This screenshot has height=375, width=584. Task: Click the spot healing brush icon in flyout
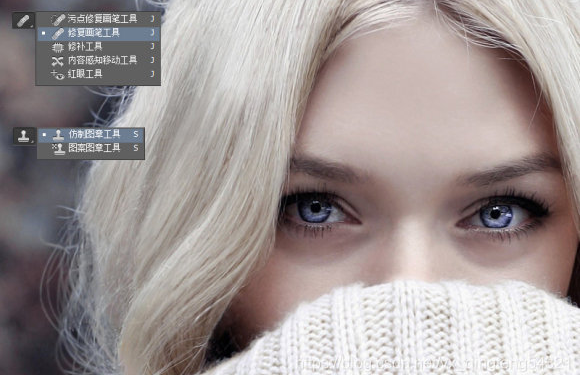58,20
